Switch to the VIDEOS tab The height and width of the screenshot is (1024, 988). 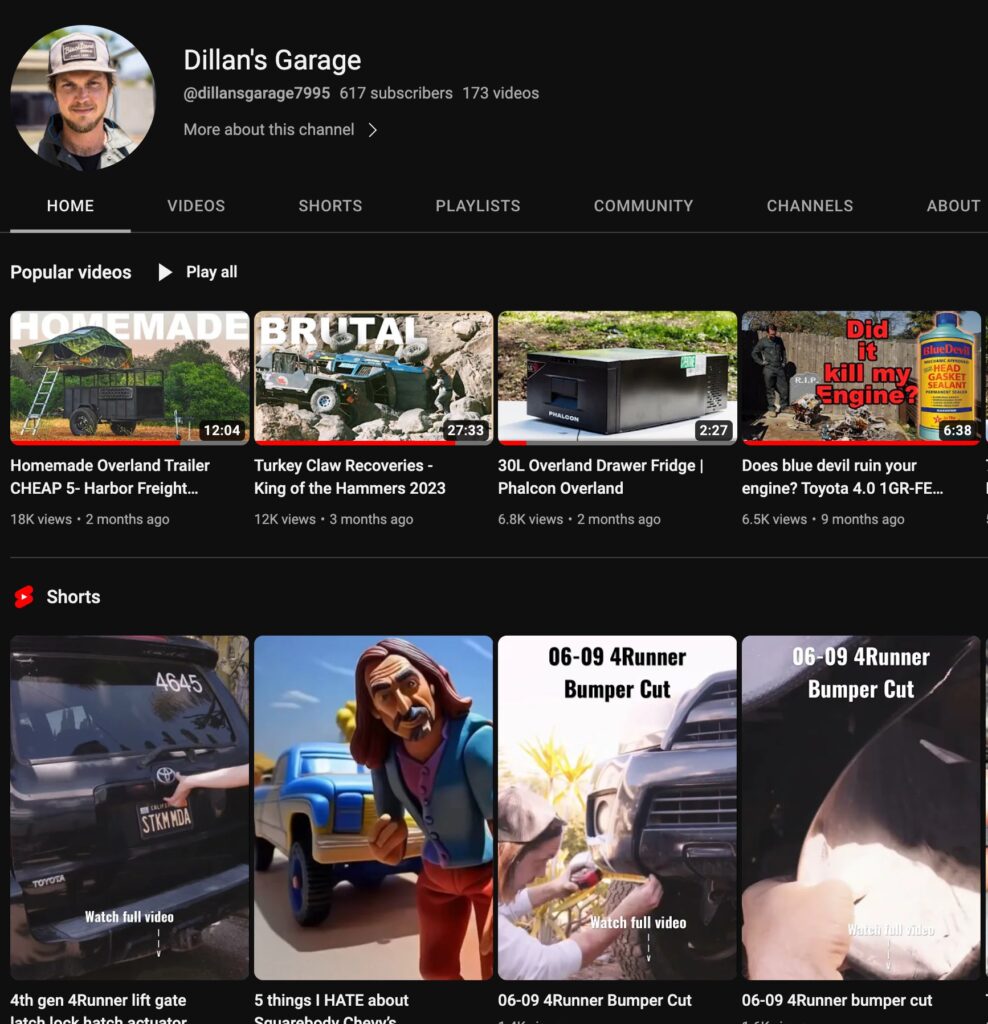[x=196, y=206]
